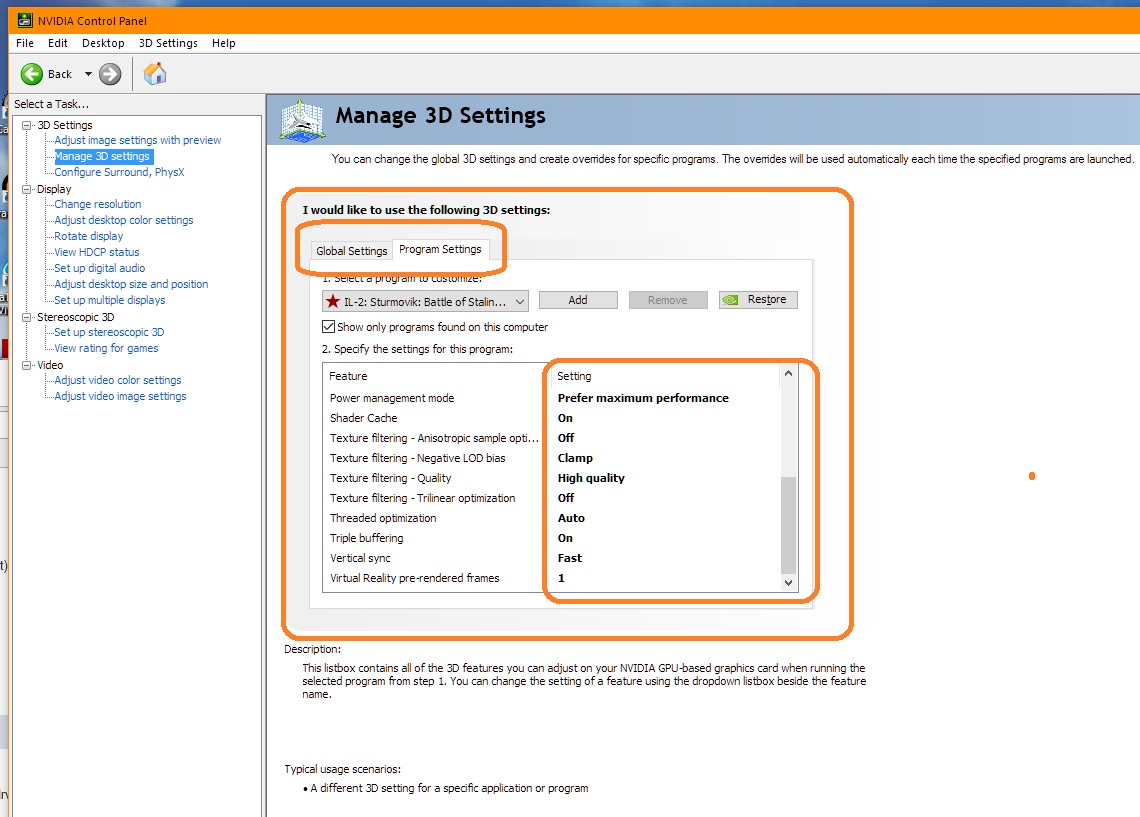The width and height of the screenshot is (1140, 817).
Task: Click the Clamp setting for Negative LOD bias
Action: [x=575, y=458]
